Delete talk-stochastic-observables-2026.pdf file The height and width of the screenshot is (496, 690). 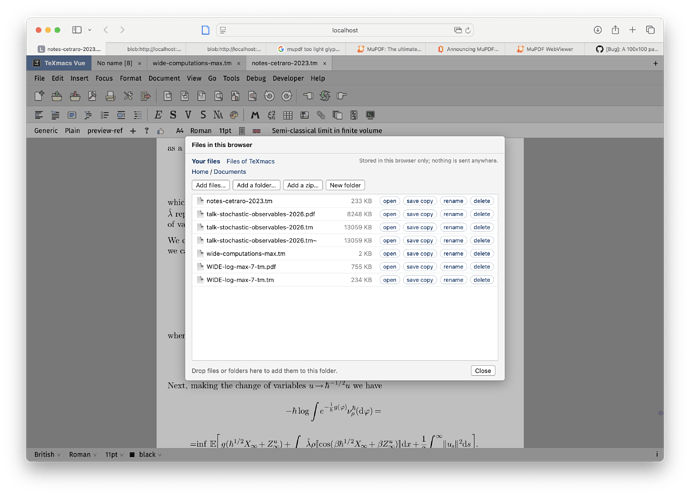pyautogui.click(x=482, y=214)
